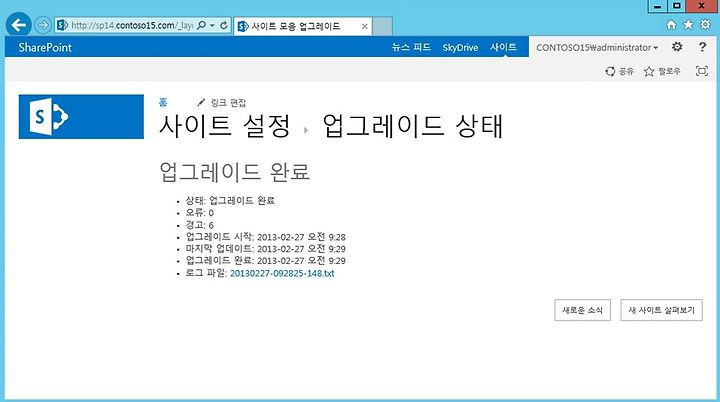Click the 새로운 소식 button
The image size is (720, 402).
pyautogui.click(x=582, y=310)
